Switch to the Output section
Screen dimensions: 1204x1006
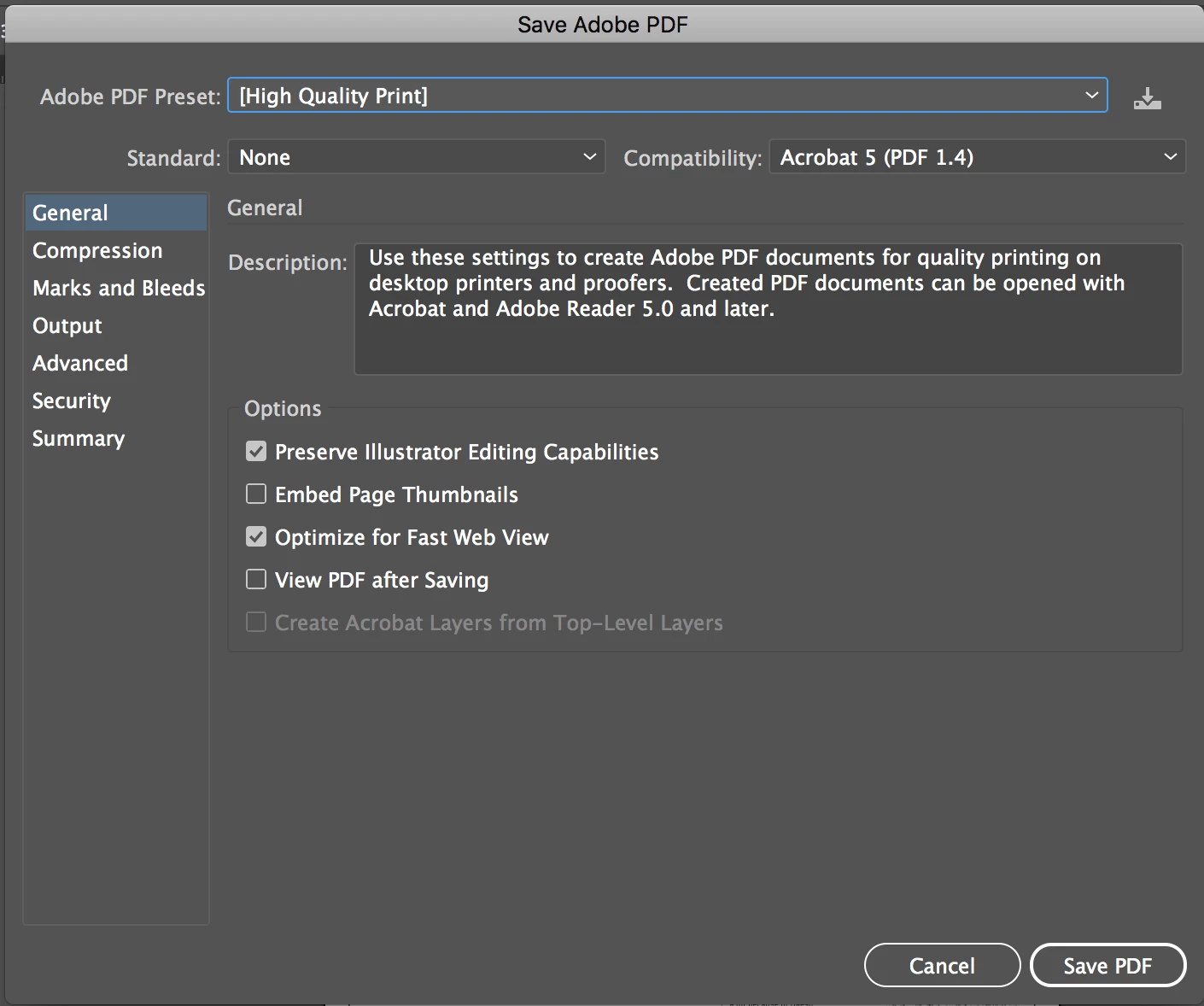coord(115,325)
